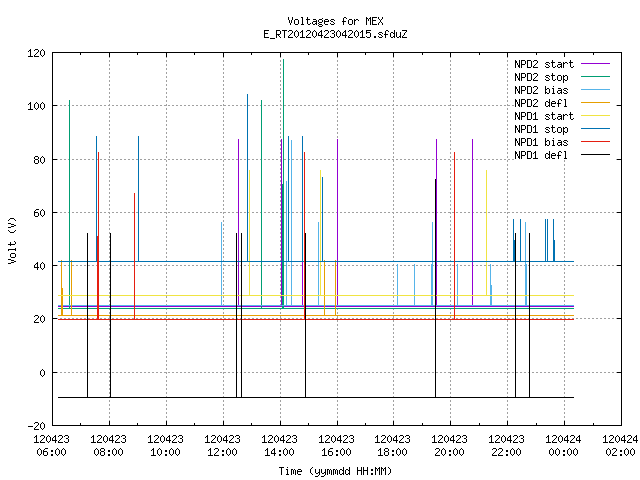Click the y-axis tick label 120
The height and width of the screenshot is (480, 640).
pos(36,53)
